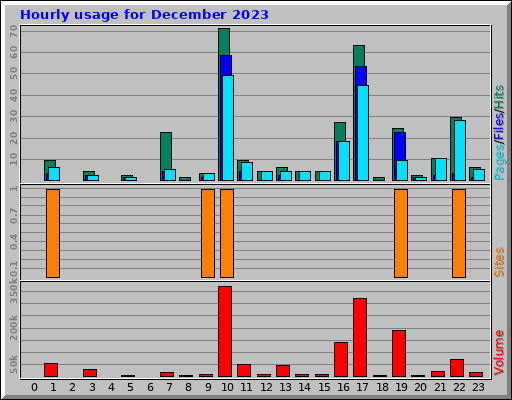Click the y-axis label "200k"

14,328
